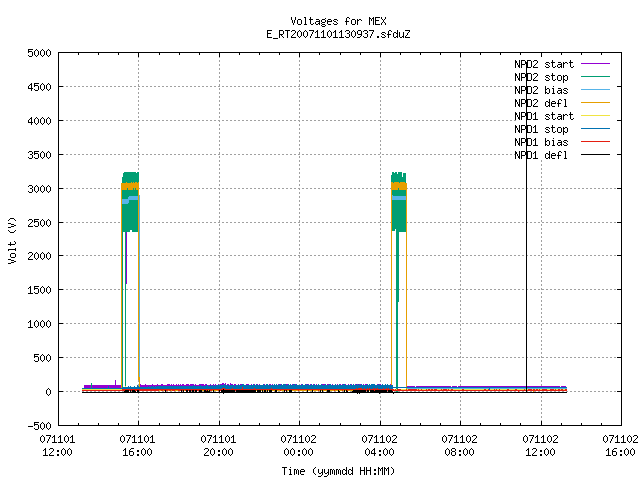
Task: Click the 'Time (yymmdd HH:MM)' x-axis label
Action: tap(338, 471)
